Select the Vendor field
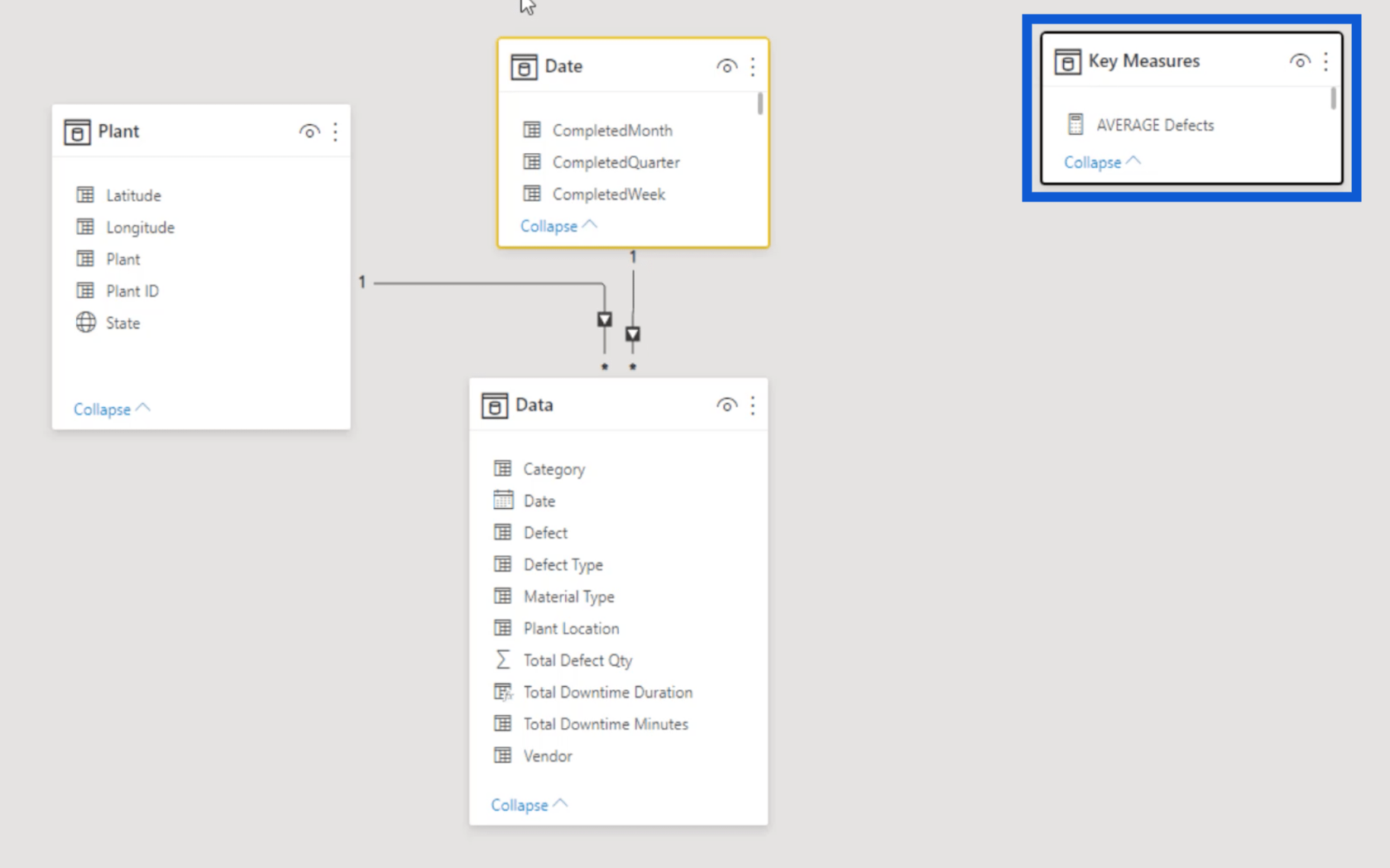 click(x=547, y=756)
